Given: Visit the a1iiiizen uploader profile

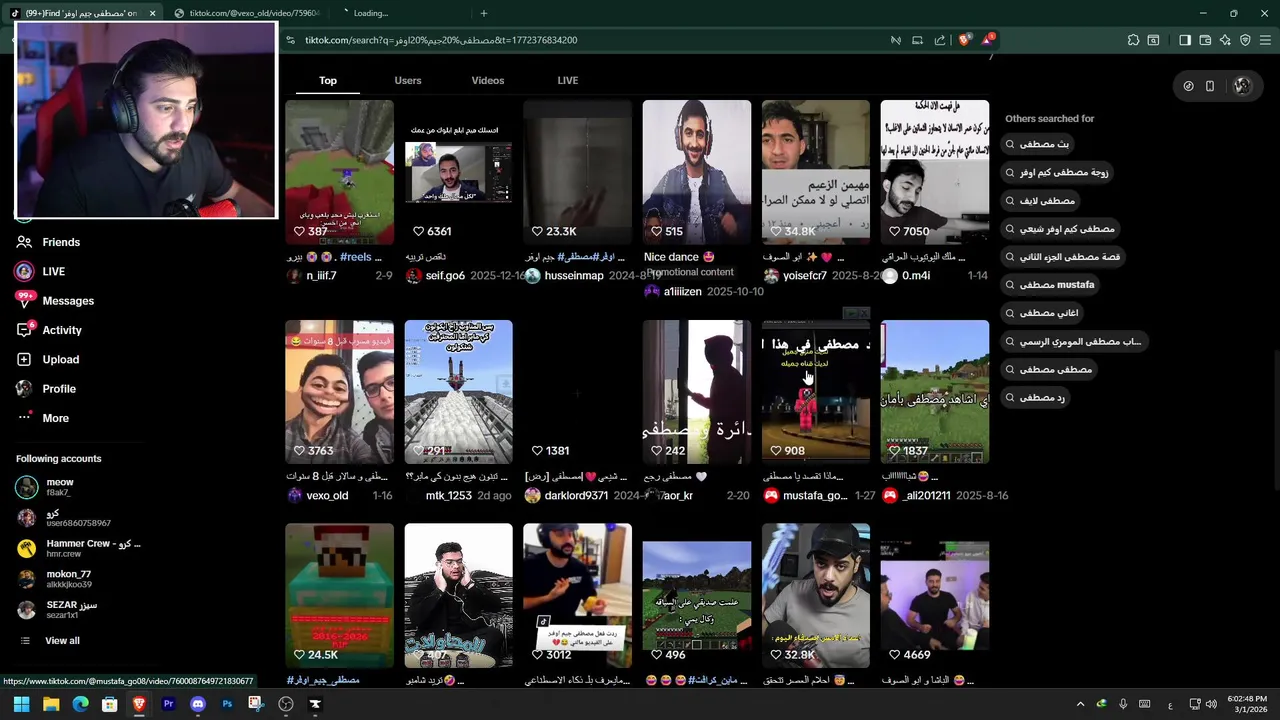Looking at the screenshot, I should tap(683, 292).
